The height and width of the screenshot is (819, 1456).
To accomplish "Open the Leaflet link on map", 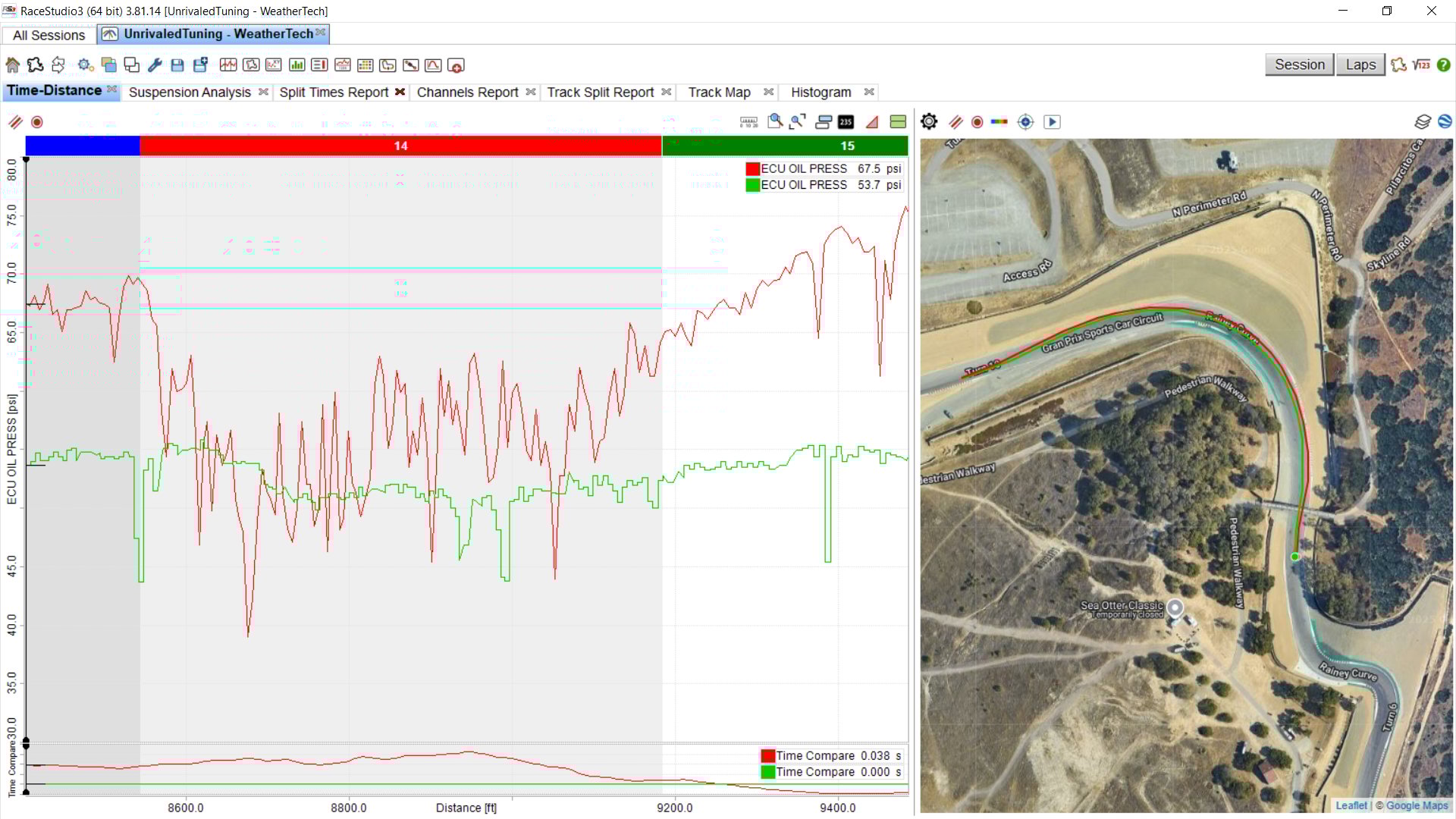I will pos(1351,805).
